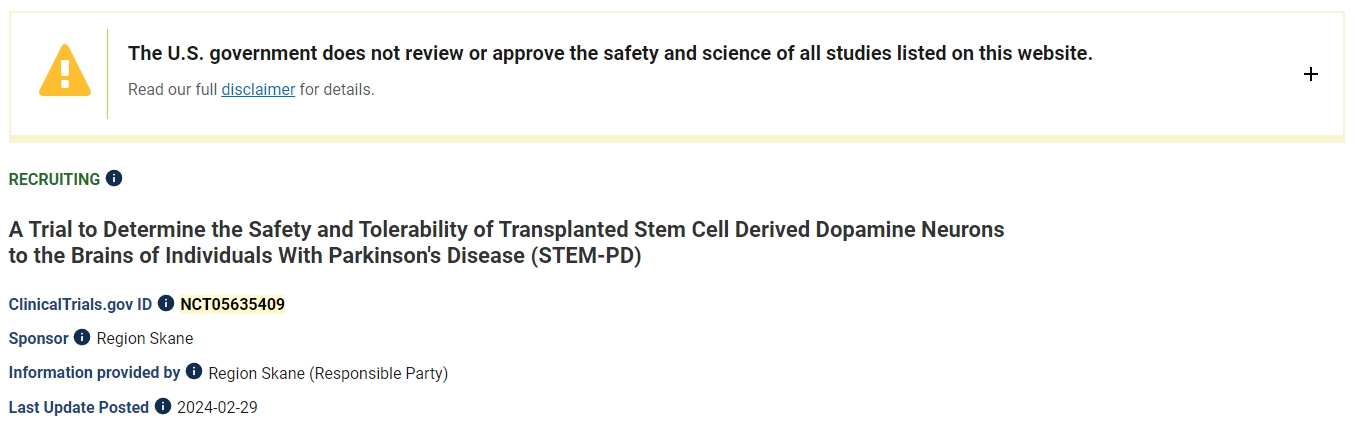Expand the disclaimer banner with plus
The height and width of the screenshot is (421, 1356).
coord(1311,74)
